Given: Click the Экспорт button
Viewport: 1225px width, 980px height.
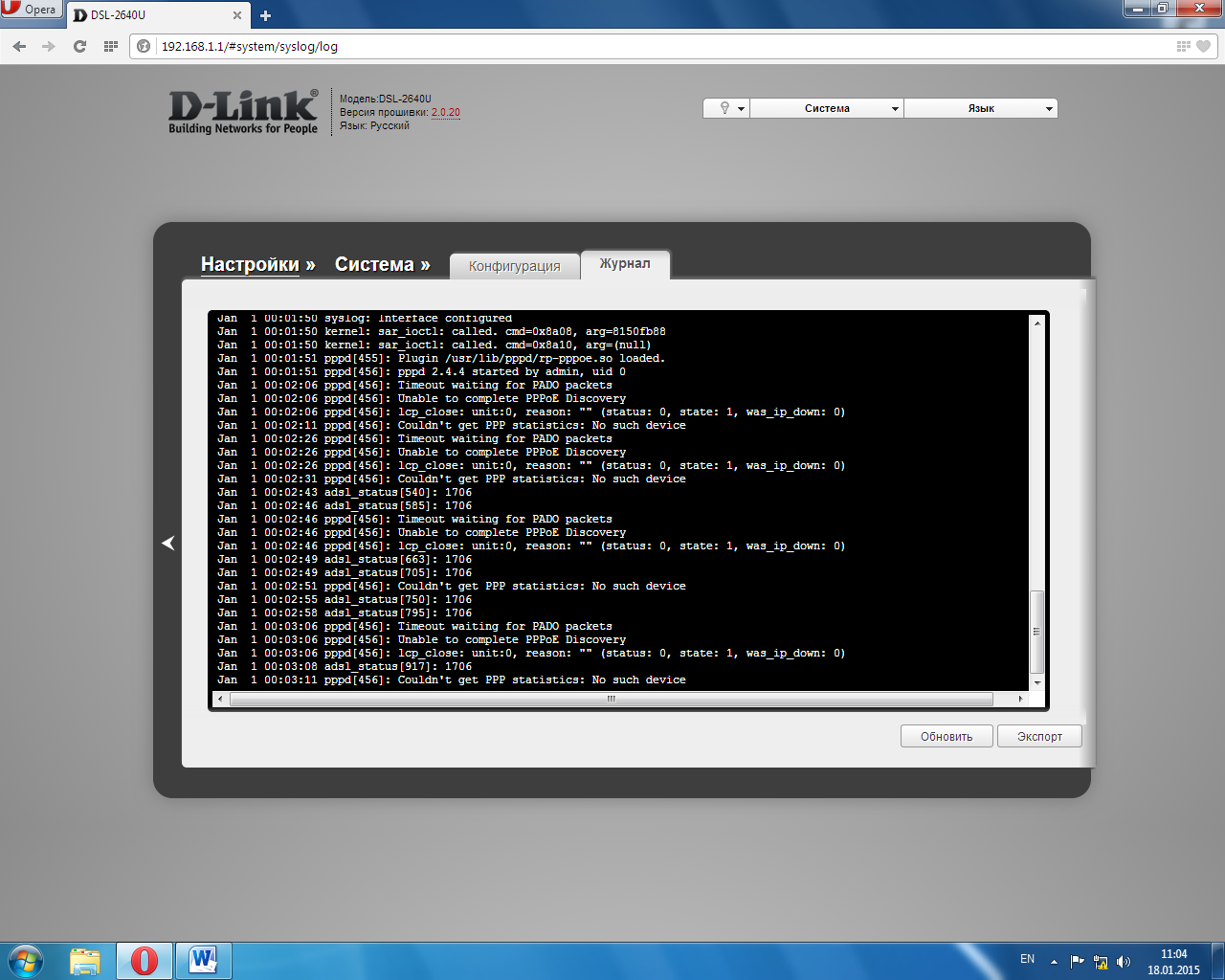Looking at the screenshot, I should click(x=1039, y=736).
